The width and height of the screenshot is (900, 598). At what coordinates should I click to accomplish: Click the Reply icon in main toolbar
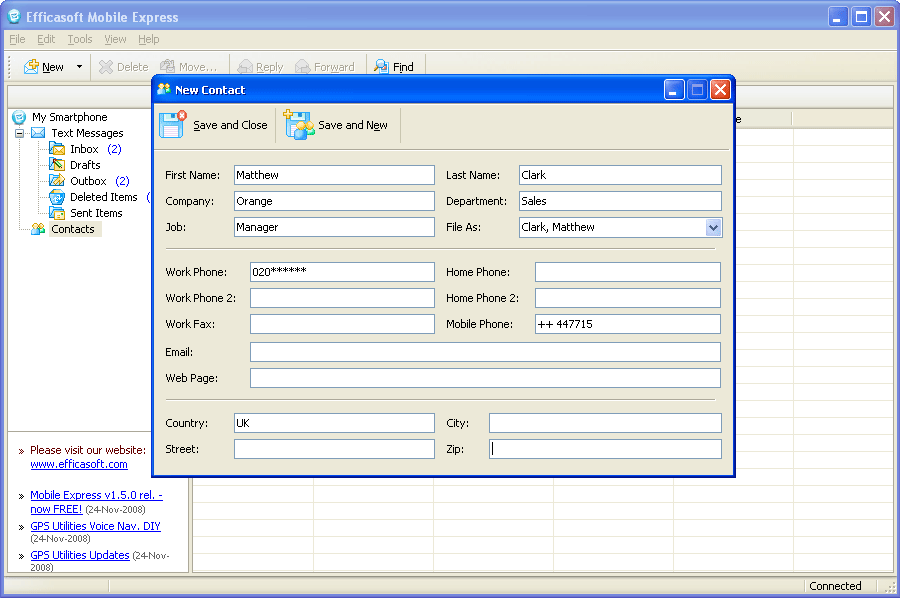245,67
